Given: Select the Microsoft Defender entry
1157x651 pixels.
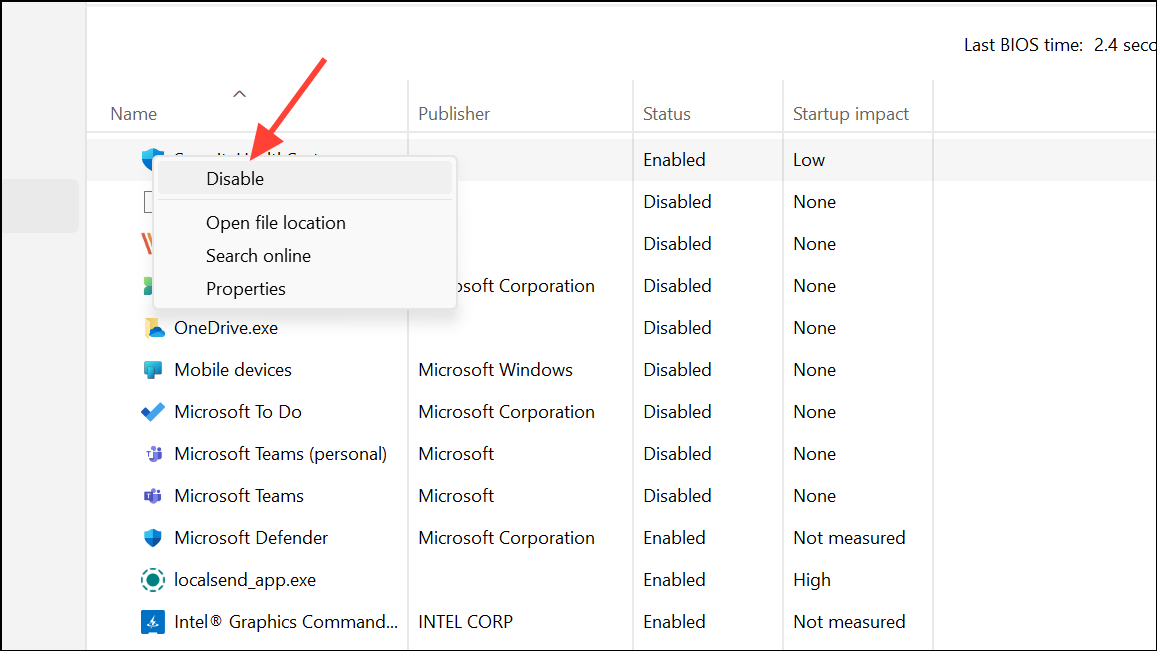Looking at the screenshot, I should [x=251, y=538].
